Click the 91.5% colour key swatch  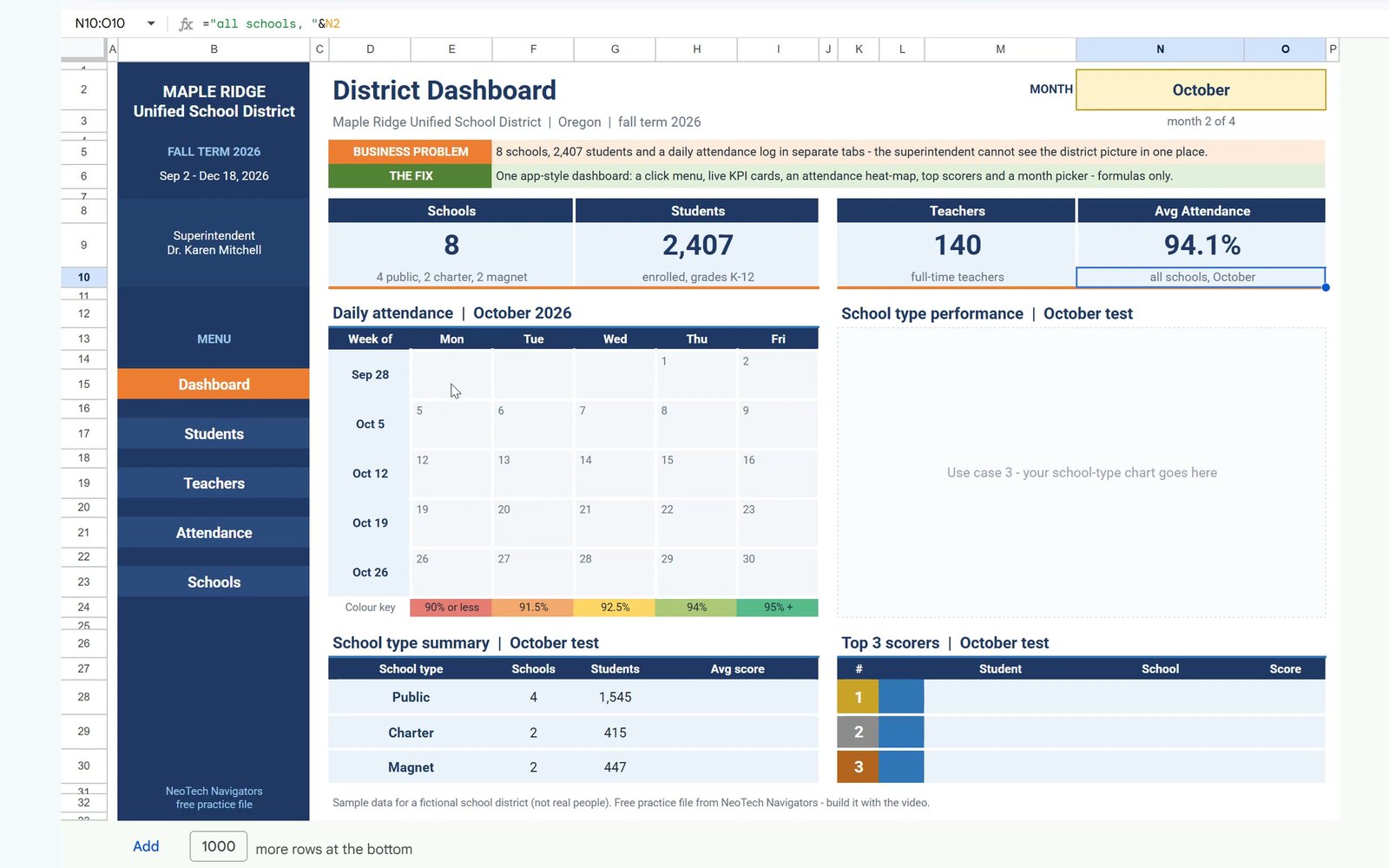point(533,608)
